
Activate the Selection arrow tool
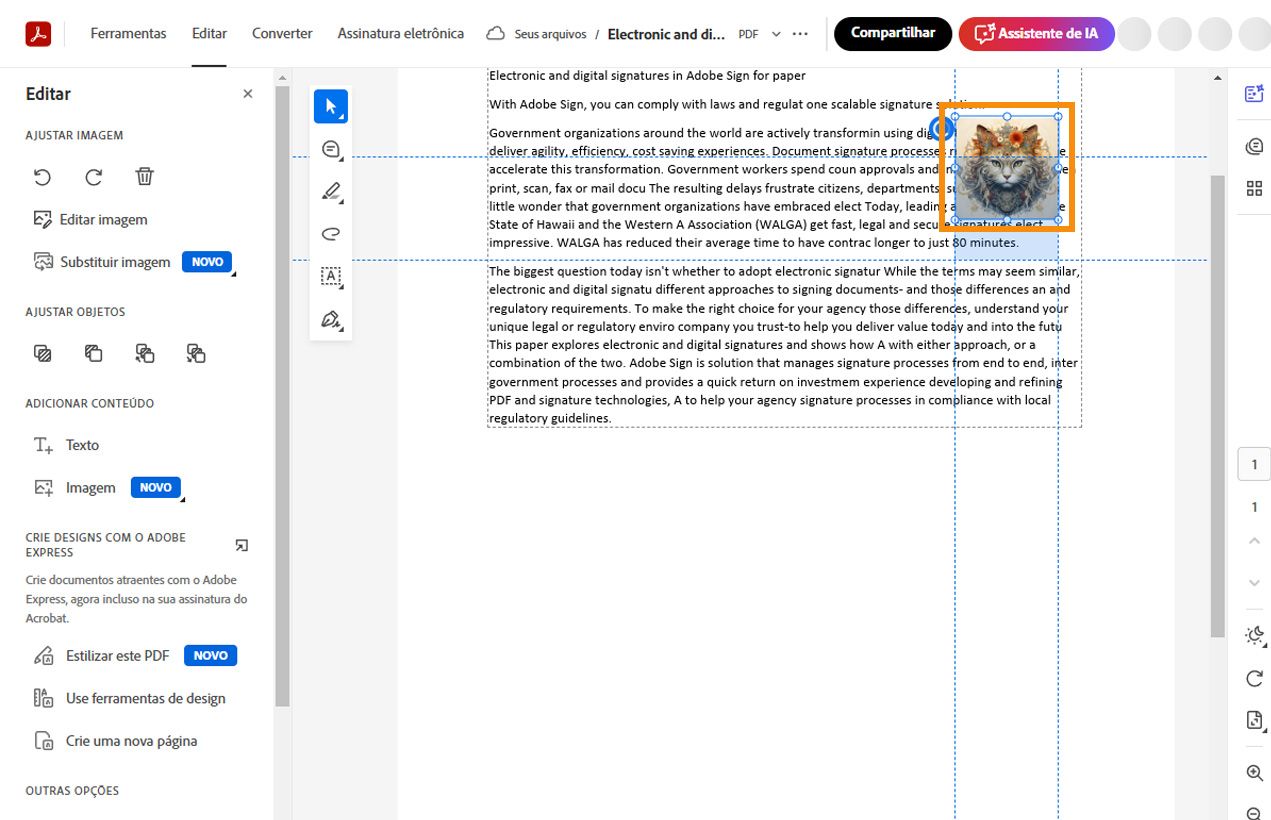[330, 105]
